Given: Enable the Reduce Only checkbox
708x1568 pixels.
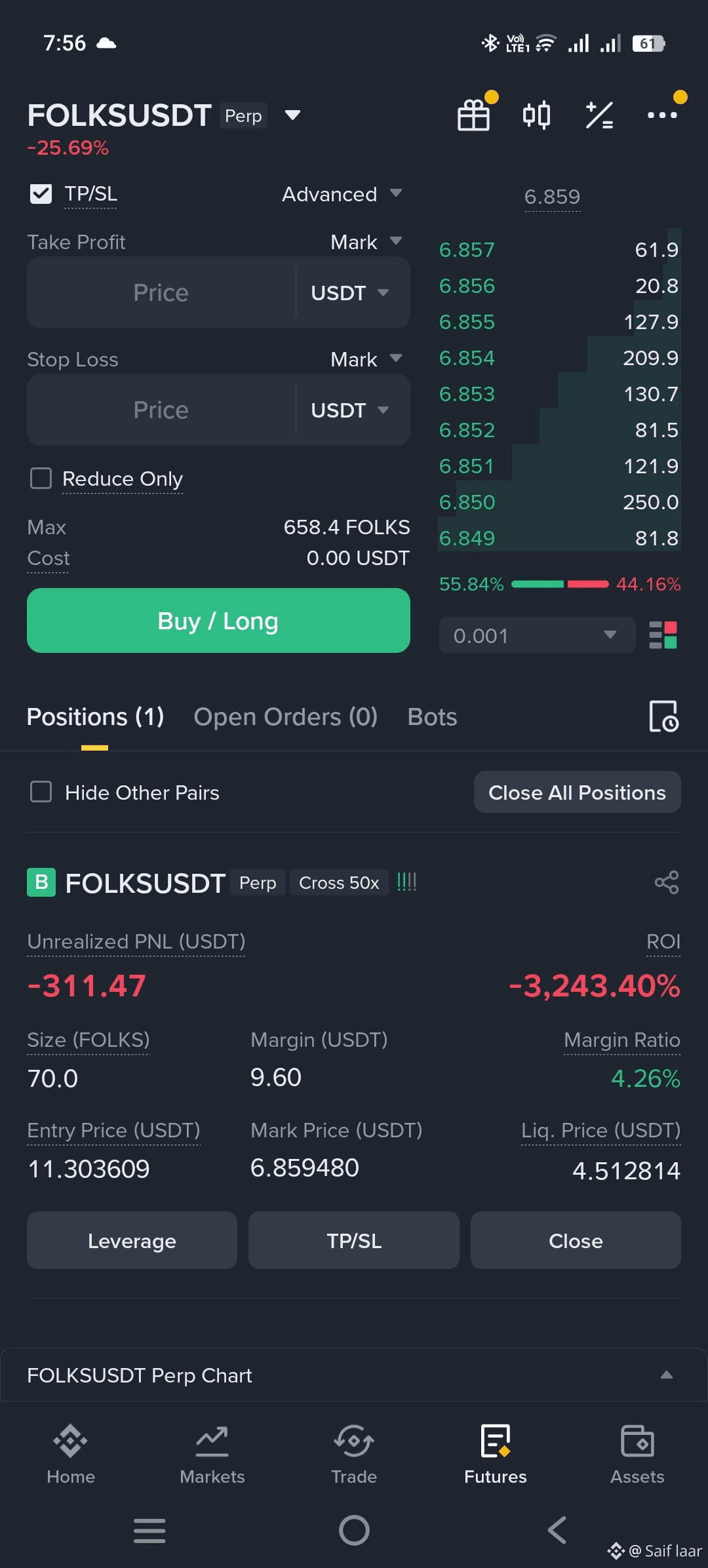Looking at the screenshot, I should coord(41,479).
